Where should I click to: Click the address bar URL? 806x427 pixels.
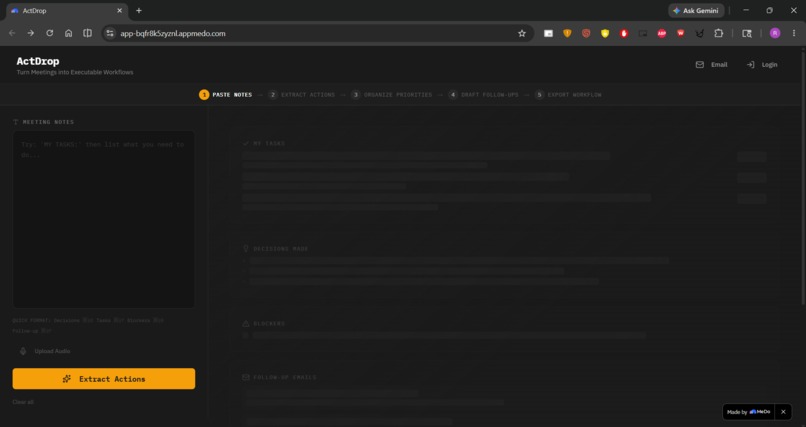click(173, 33)
